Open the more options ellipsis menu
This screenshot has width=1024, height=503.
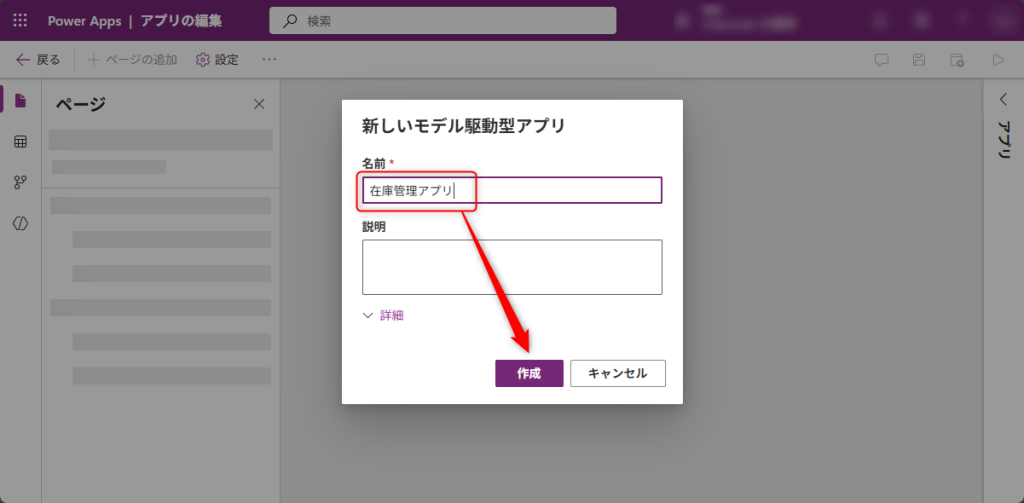[269, 59]
